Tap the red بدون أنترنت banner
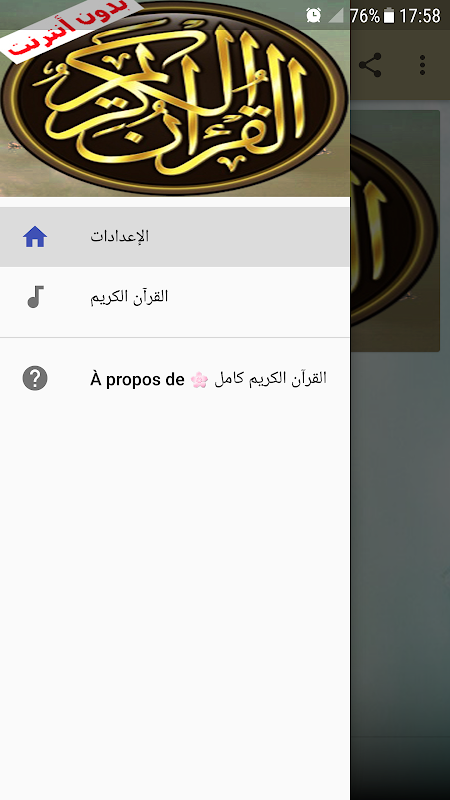Image resolution: width=450 pixels, height=800 pixels. click(71, 30)
